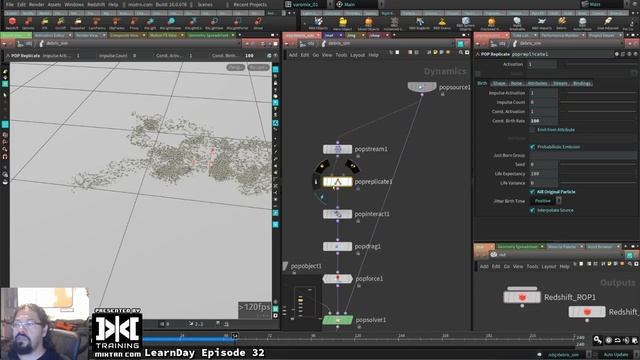The width and height of the screenshot is (640, 360).
Task: Open the Recent Projects menu
Action: (x=250, y=4)
